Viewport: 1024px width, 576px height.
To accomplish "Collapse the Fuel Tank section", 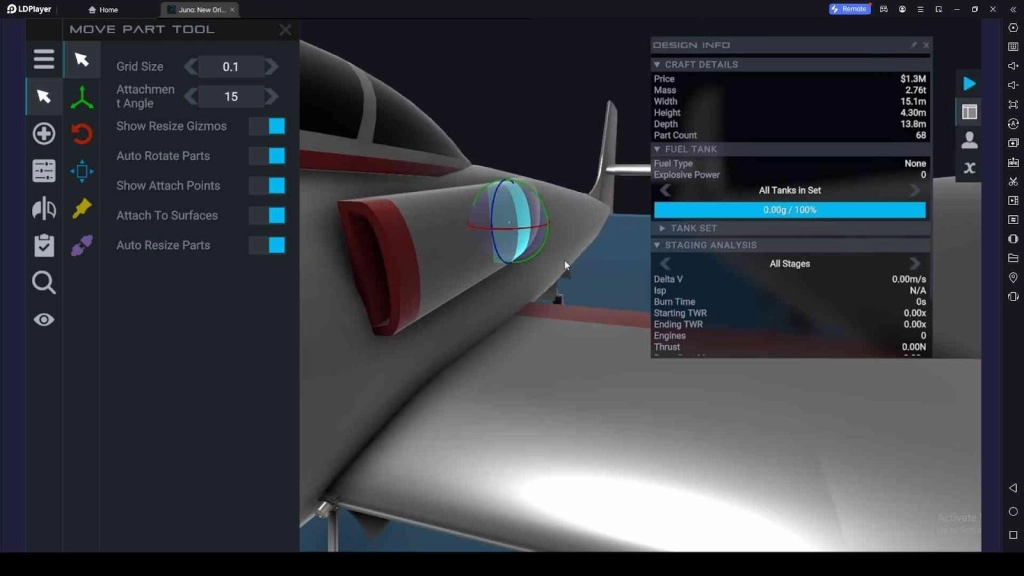I will [790, 150].
